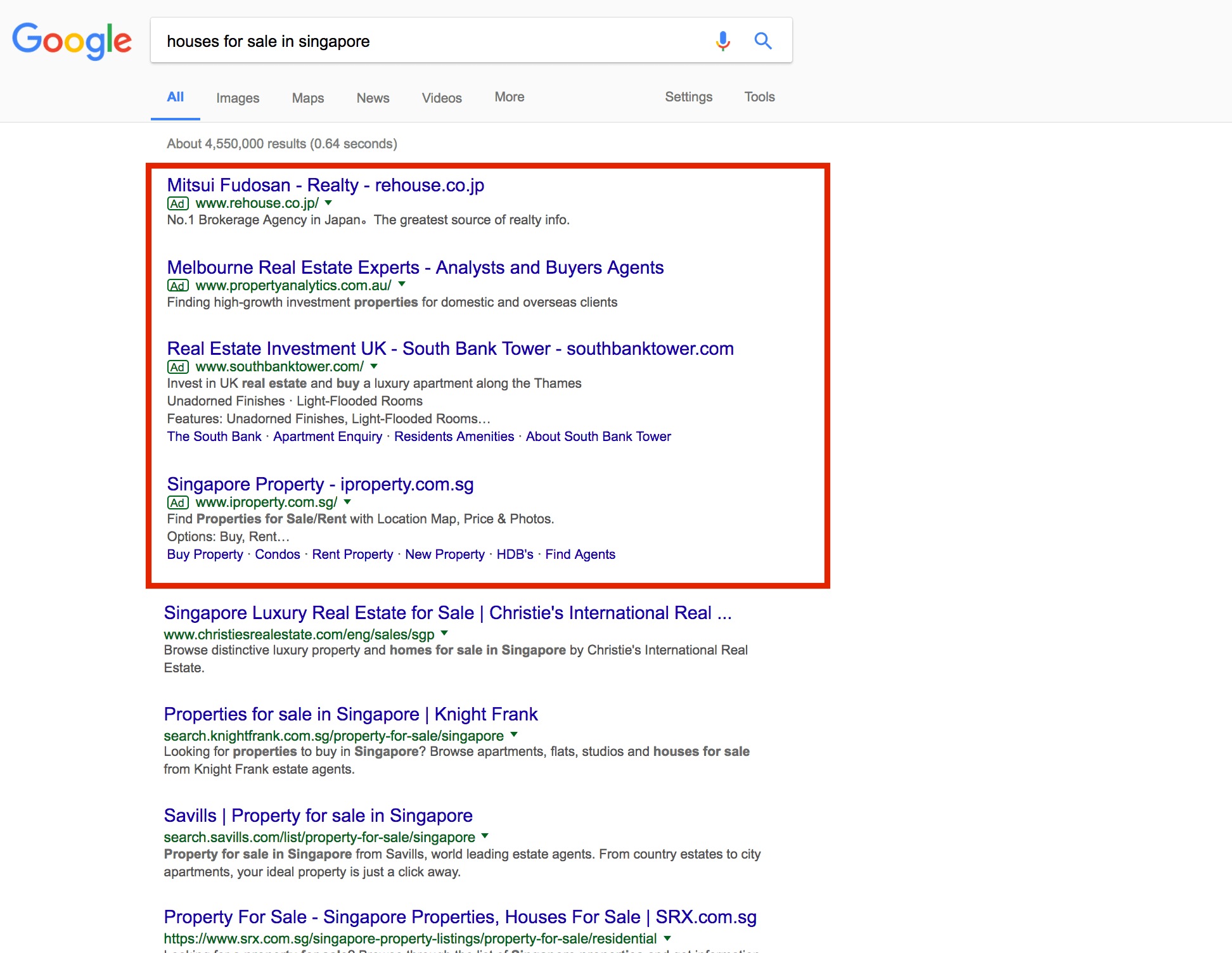Open Melbourne Real Estate Experts ad link
This screenshot has height=953, width=1232.
pos(415,267)
